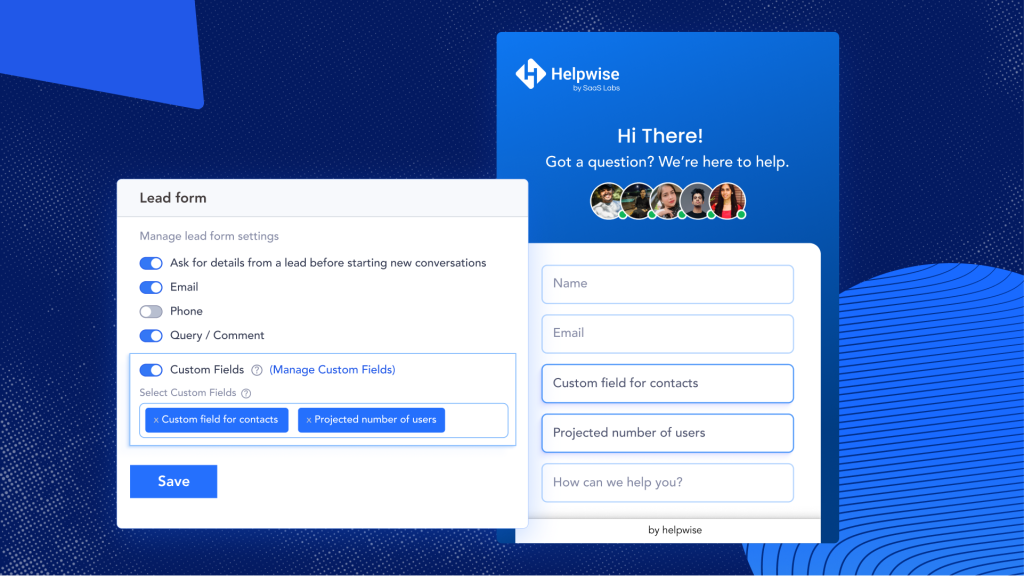This screenshot has height=576, width=1024.
Task: Click the Hi There! greeting text
Action: coord(660,136)
